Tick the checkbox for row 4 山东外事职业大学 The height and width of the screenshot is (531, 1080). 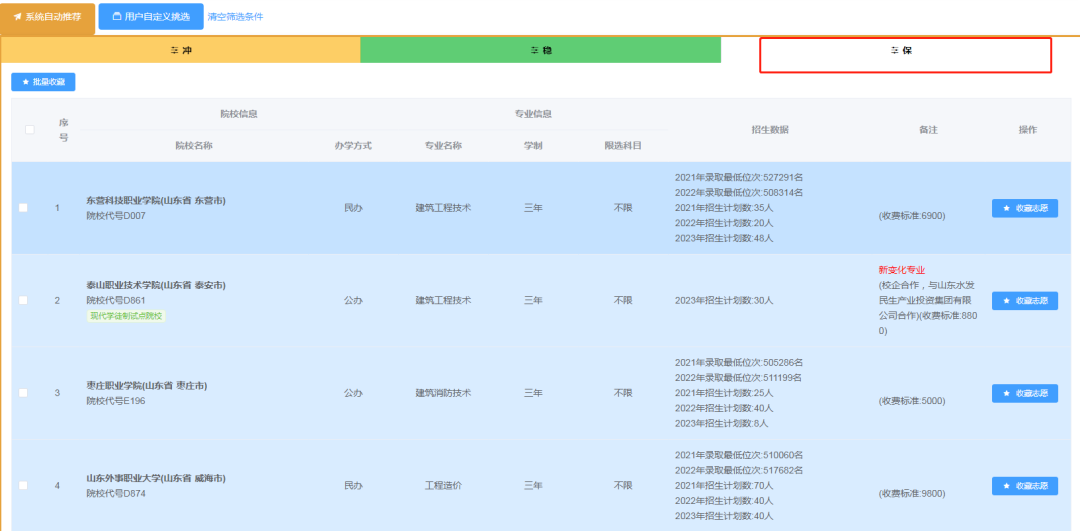24,486
